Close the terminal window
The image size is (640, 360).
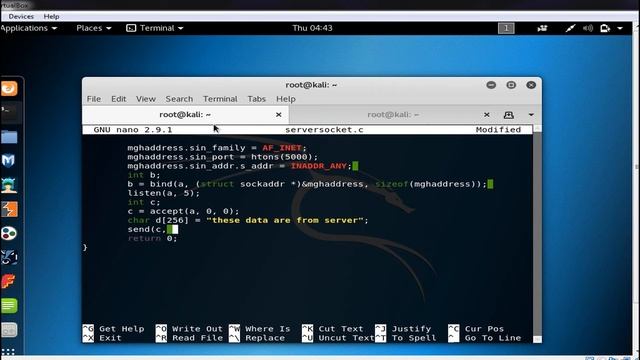[531, 85]
